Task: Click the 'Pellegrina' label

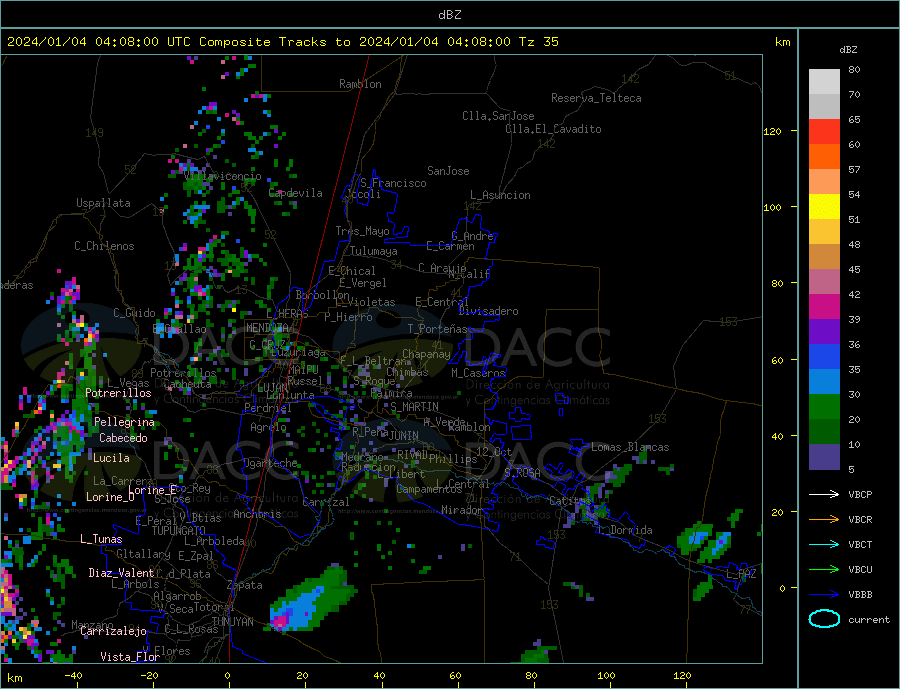Action: [125, 422]
